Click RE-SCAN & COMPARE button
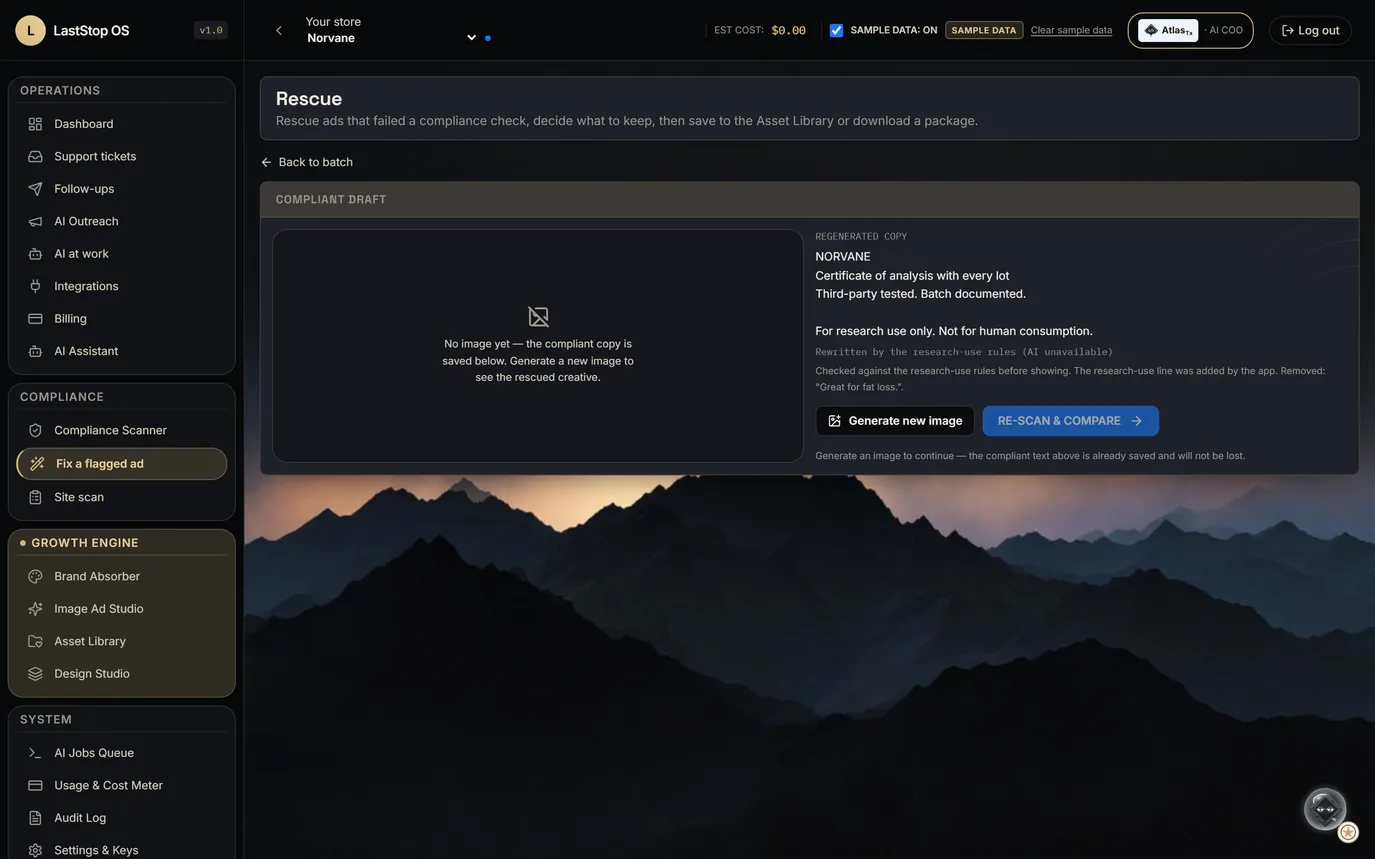The height and width of the screenshot is (859, 1375). [x=1071, y=421]
